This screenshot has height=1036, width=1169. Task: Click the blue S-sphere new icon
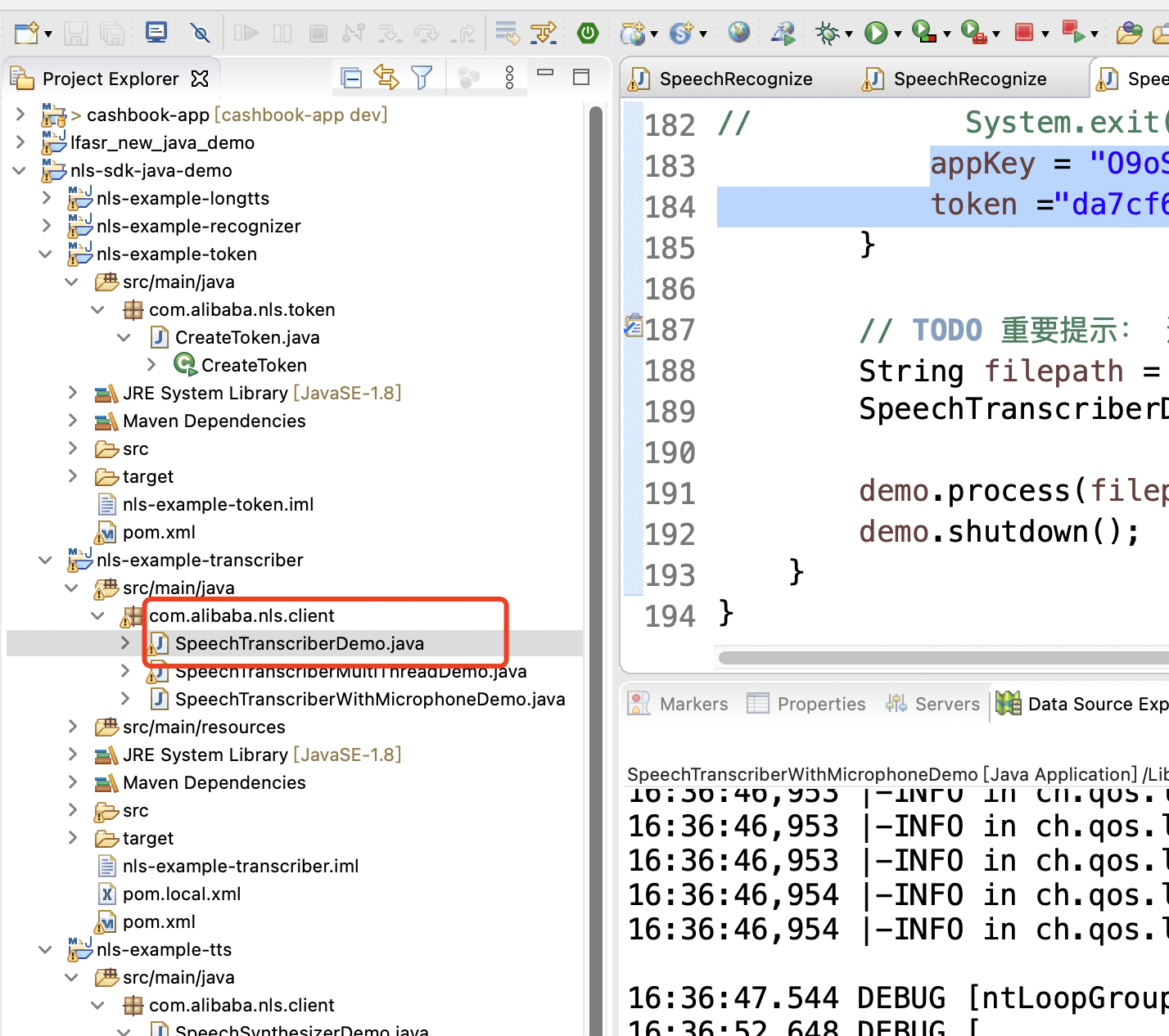pos(681,33)
